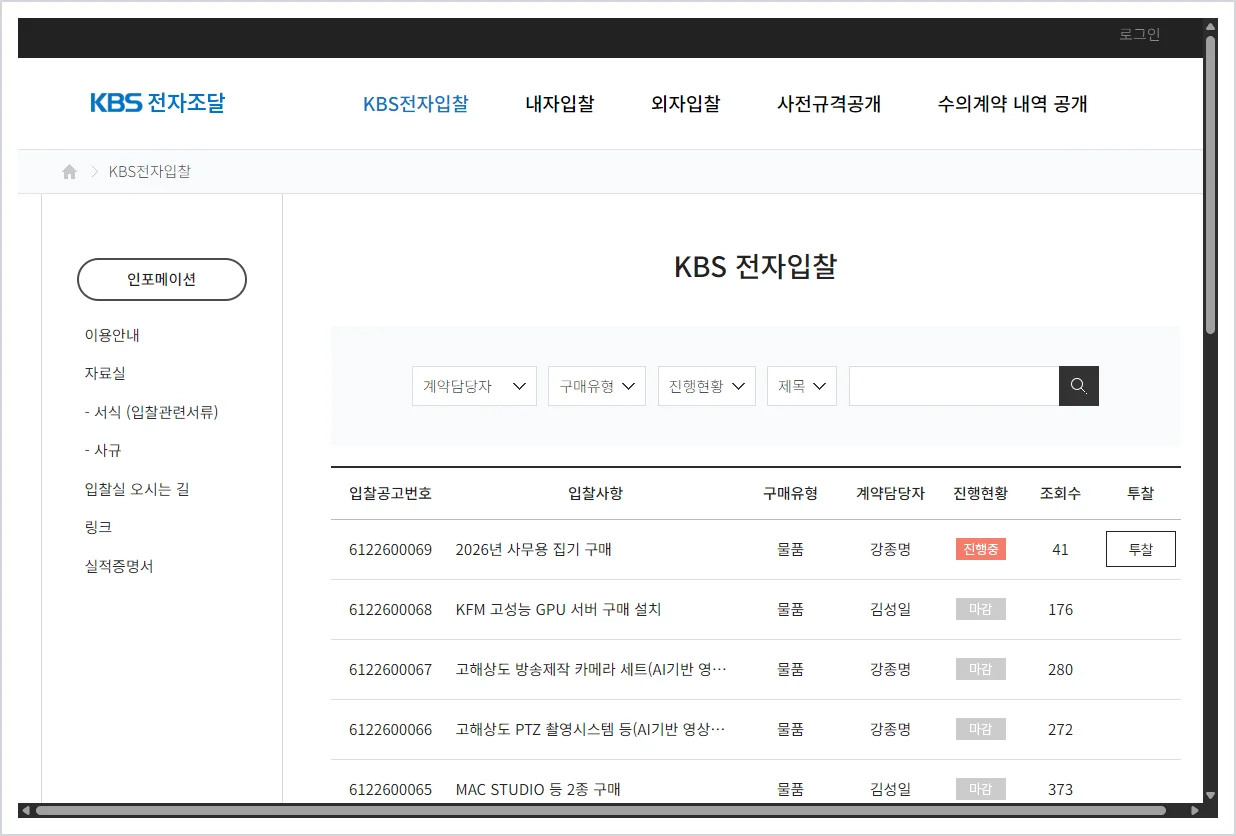Click 마감 badge in row 6122600068

[980, 609]
